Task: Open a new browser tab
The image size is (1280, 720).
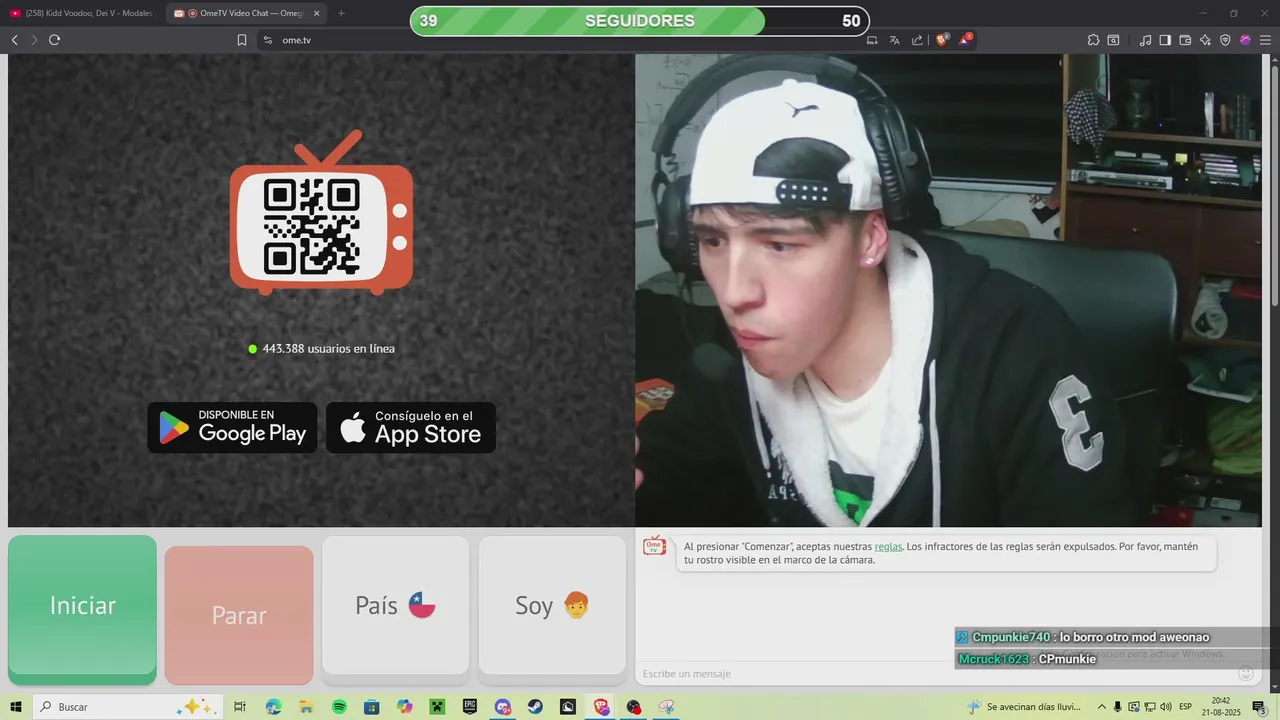Action: pyautogui.click(x=341, y=13)
